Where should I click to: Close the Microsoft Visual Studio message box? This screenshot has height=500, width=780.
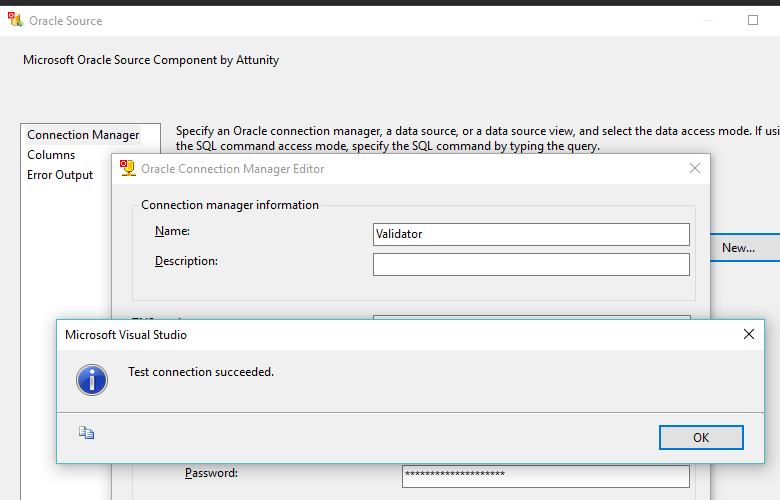click(748, 335)
